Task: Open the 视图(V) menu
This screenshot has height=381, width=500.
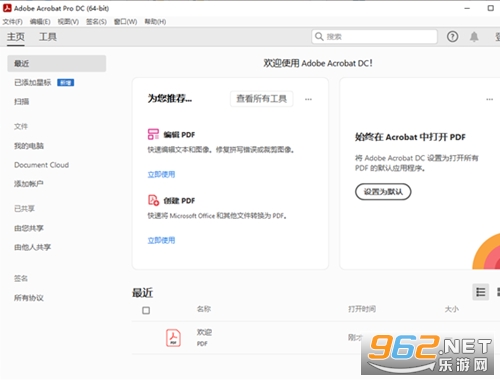Action: point(68,22)
